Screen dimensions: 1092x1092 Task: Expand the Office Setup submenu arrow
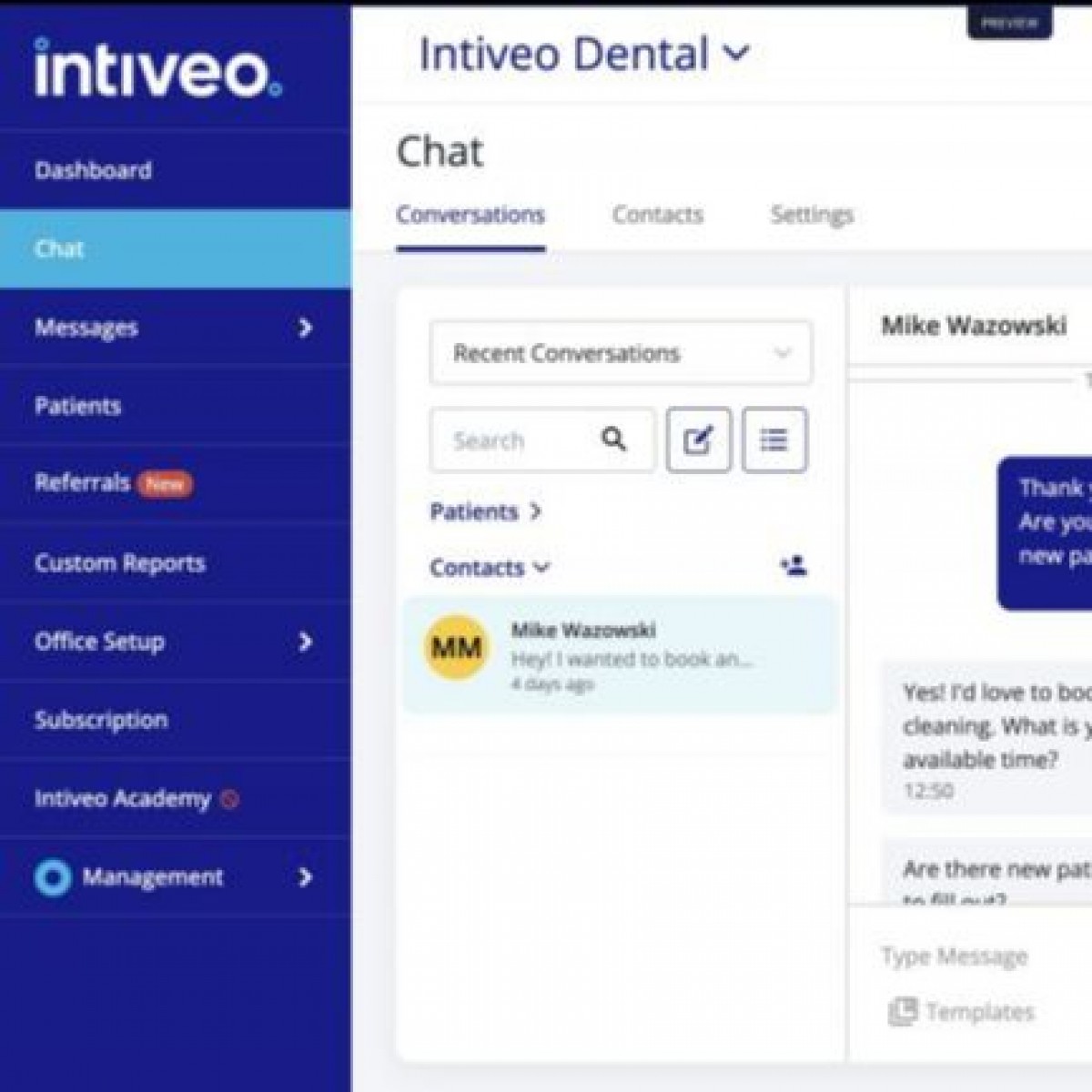click(305, 642)
